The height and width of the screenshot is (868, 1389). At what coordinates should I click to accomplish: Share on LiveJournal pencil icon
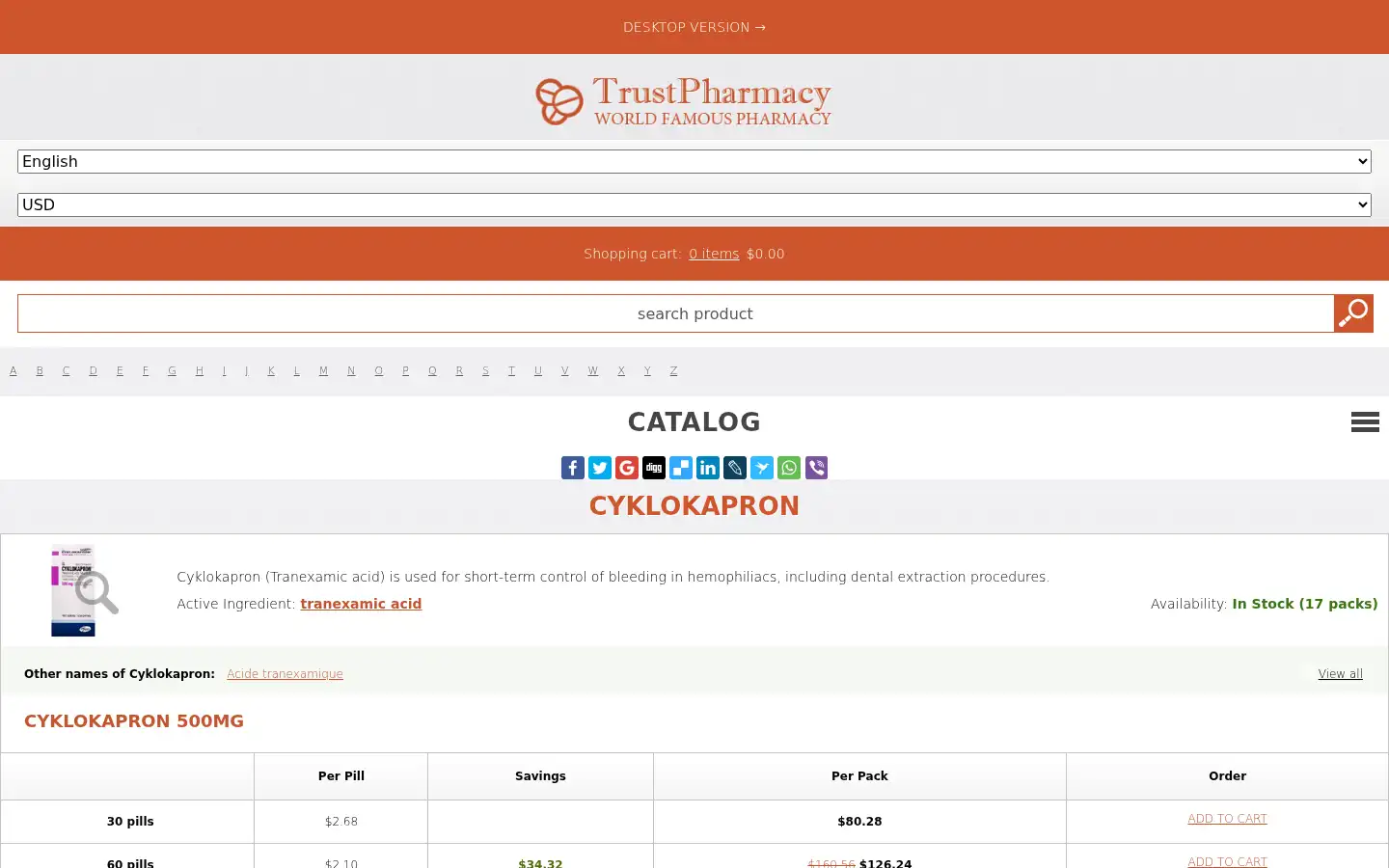[735, 468]
